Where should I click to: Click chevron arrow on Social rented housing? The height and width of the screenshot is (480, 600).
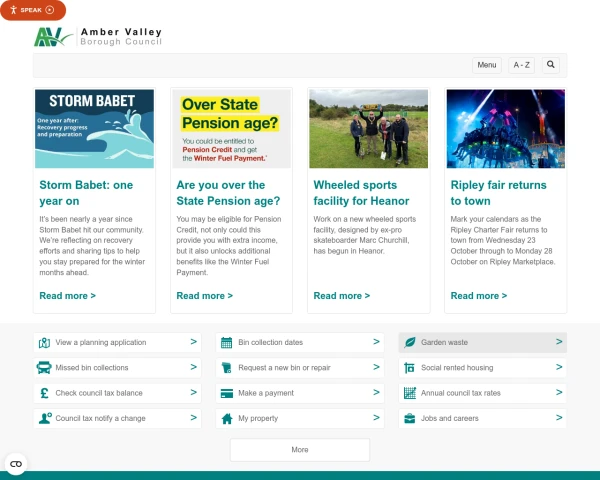558,367
